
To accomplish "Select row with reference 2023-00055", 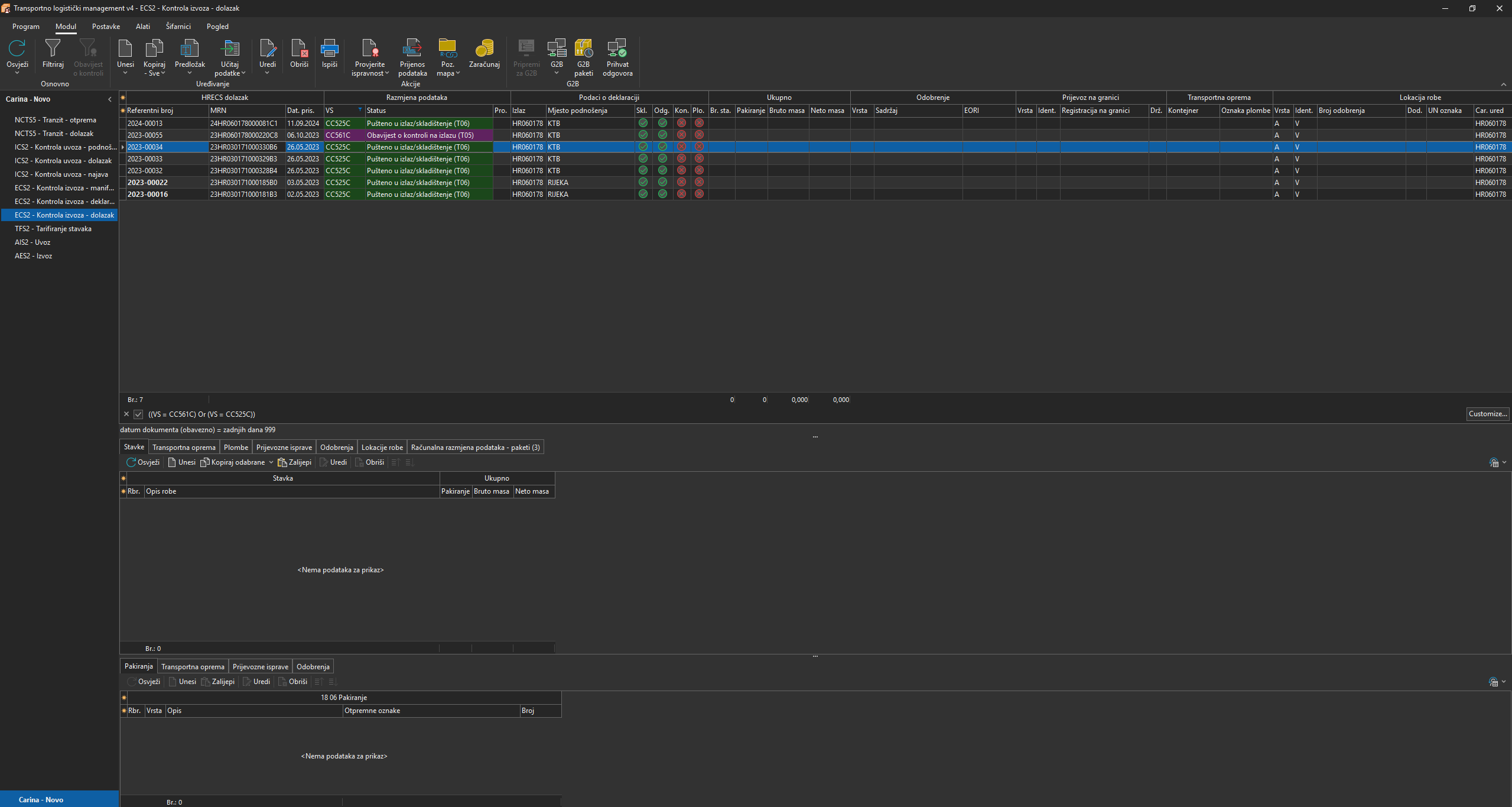I will [145, 135].
